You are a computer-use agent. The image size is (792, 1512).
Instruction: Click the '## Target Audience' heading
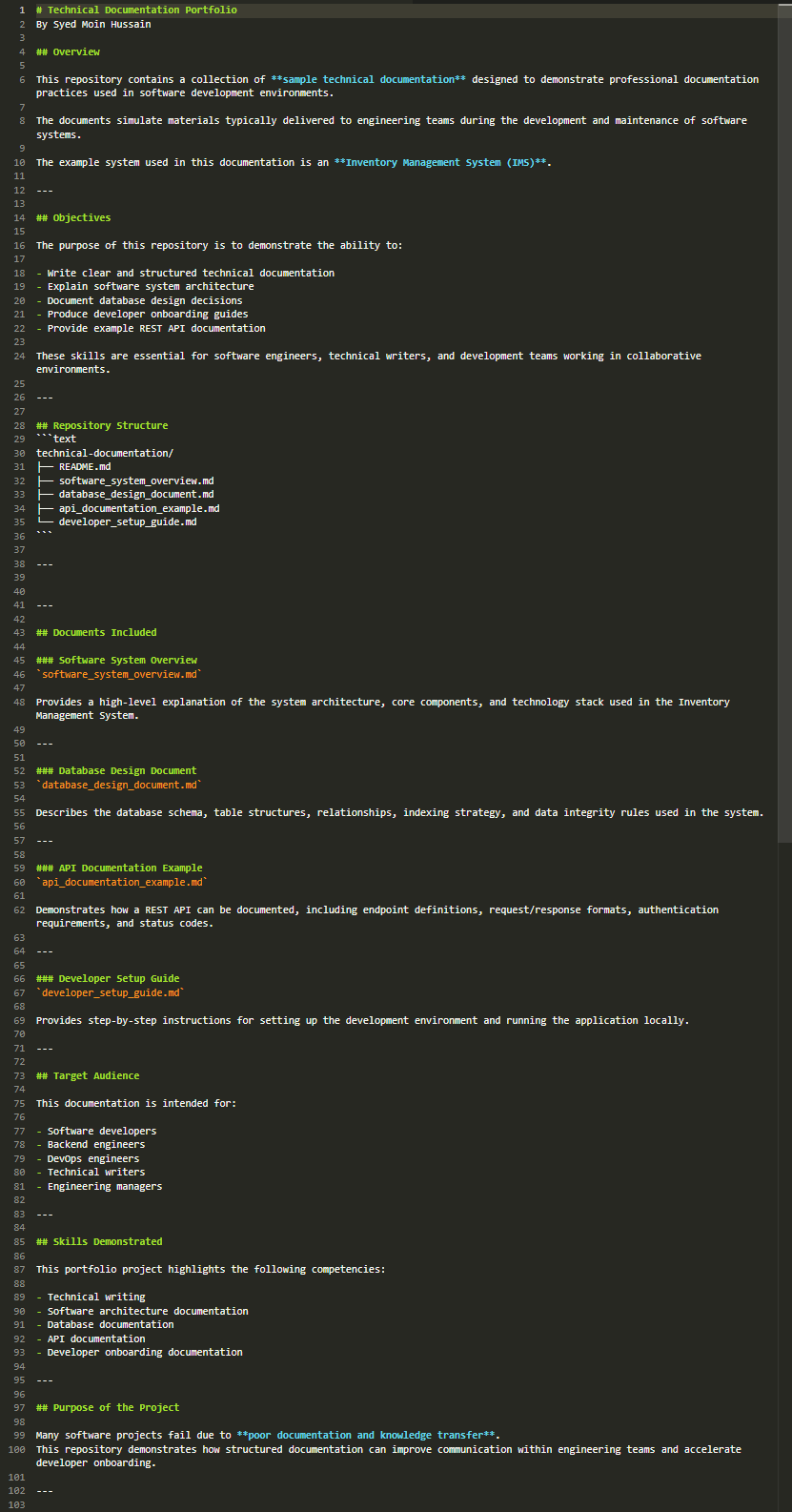coord(88,1075)
